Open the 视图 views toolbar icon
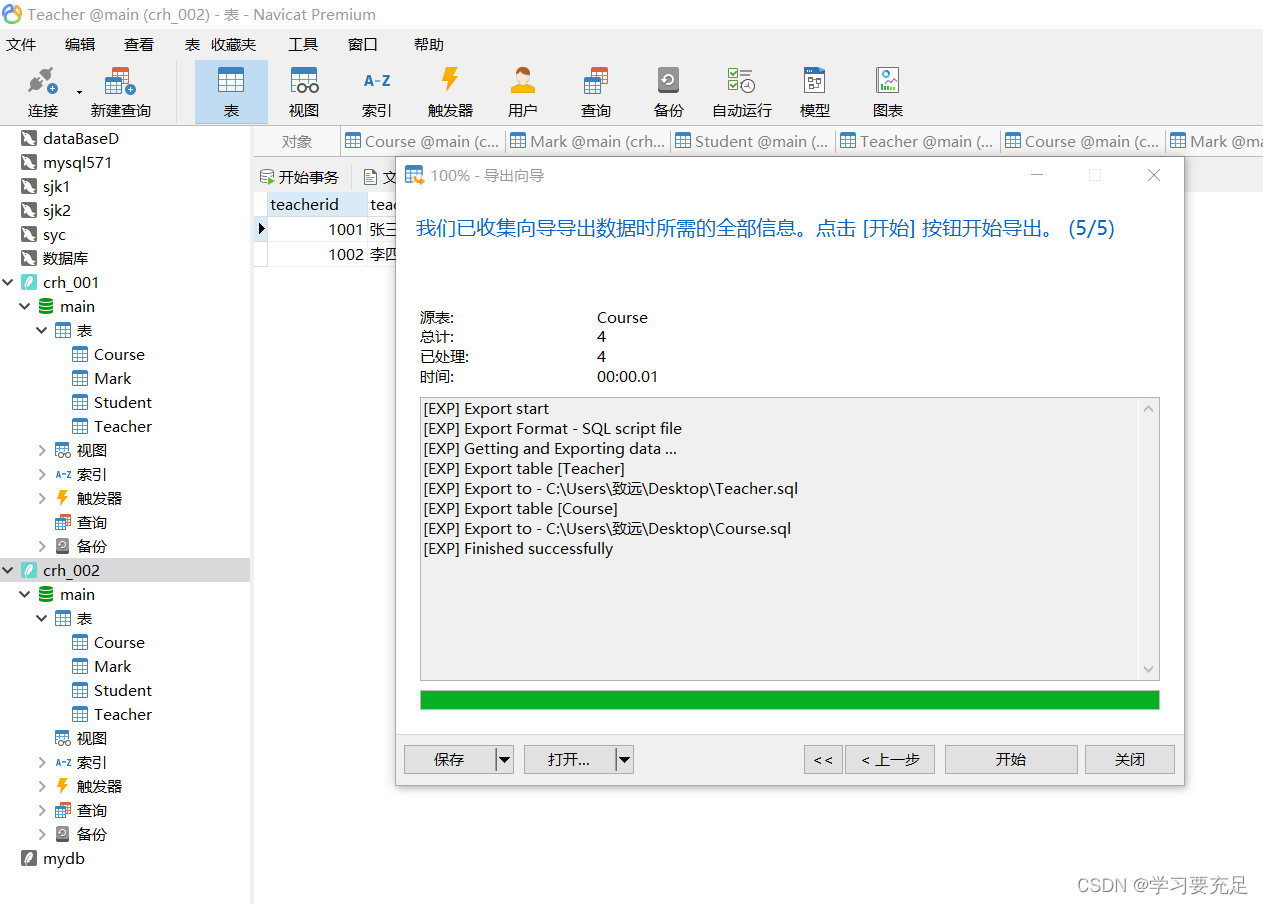 click(x=304, y=92)
